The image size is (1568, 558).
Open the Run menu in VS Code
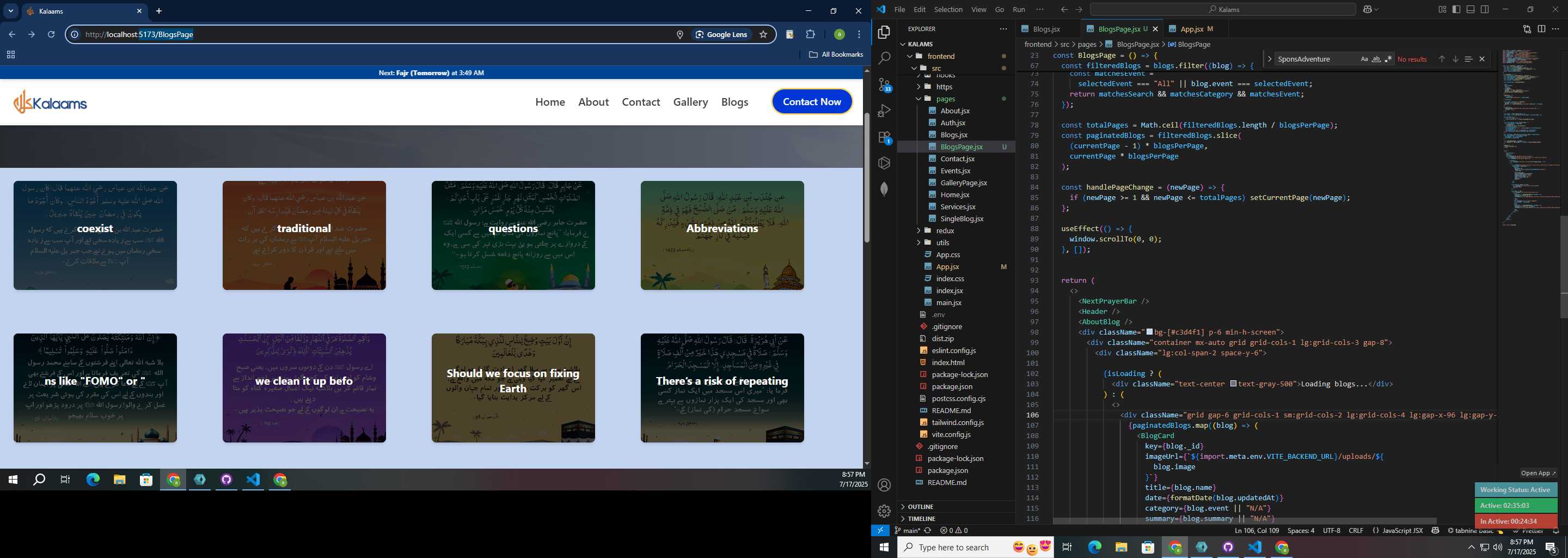click(x=1018, y=9)
